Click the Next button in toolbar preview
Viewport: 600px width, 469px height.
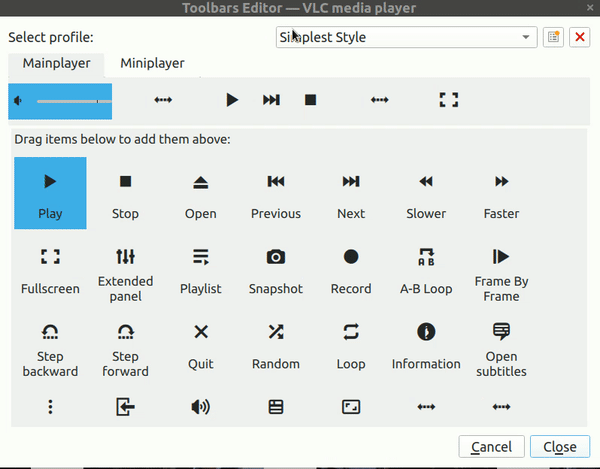pyautogui.click(x=271, y=100)
